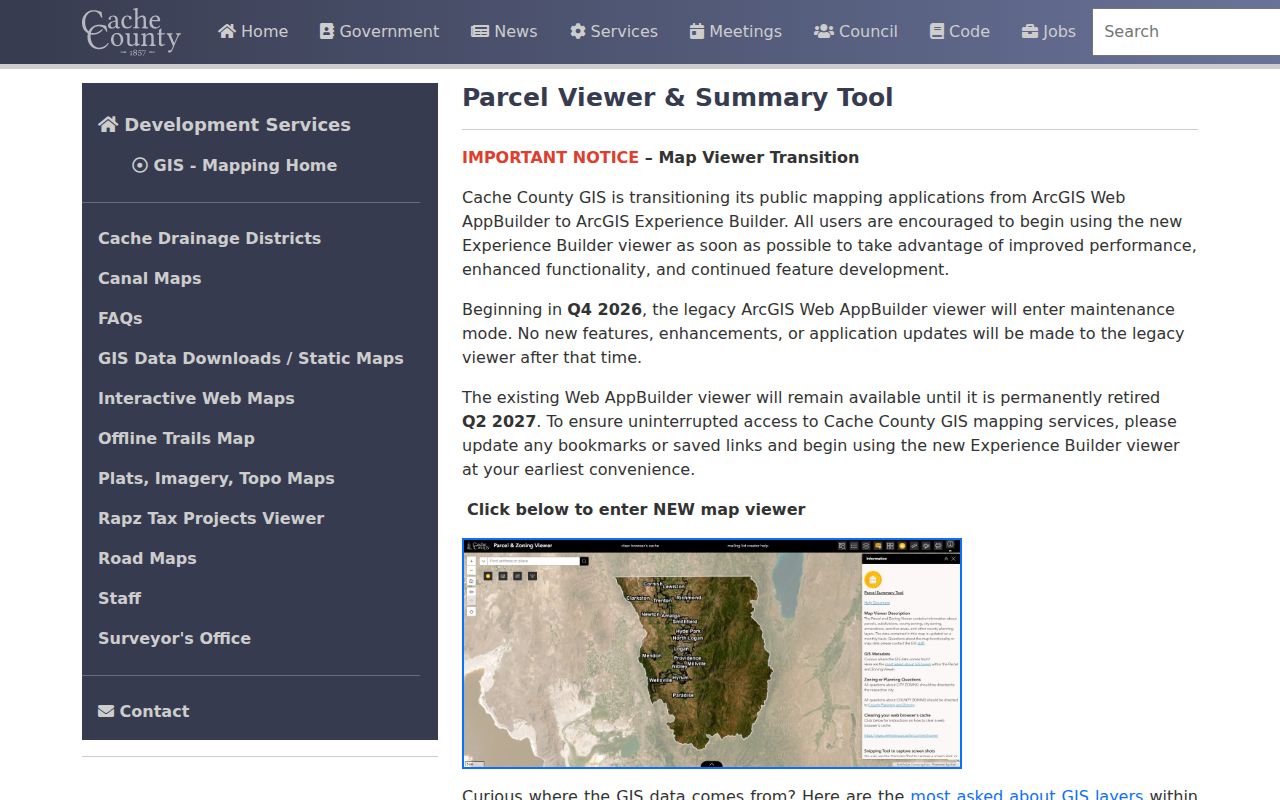
Task: Open the Road Maps link
Action: [147, 558]
